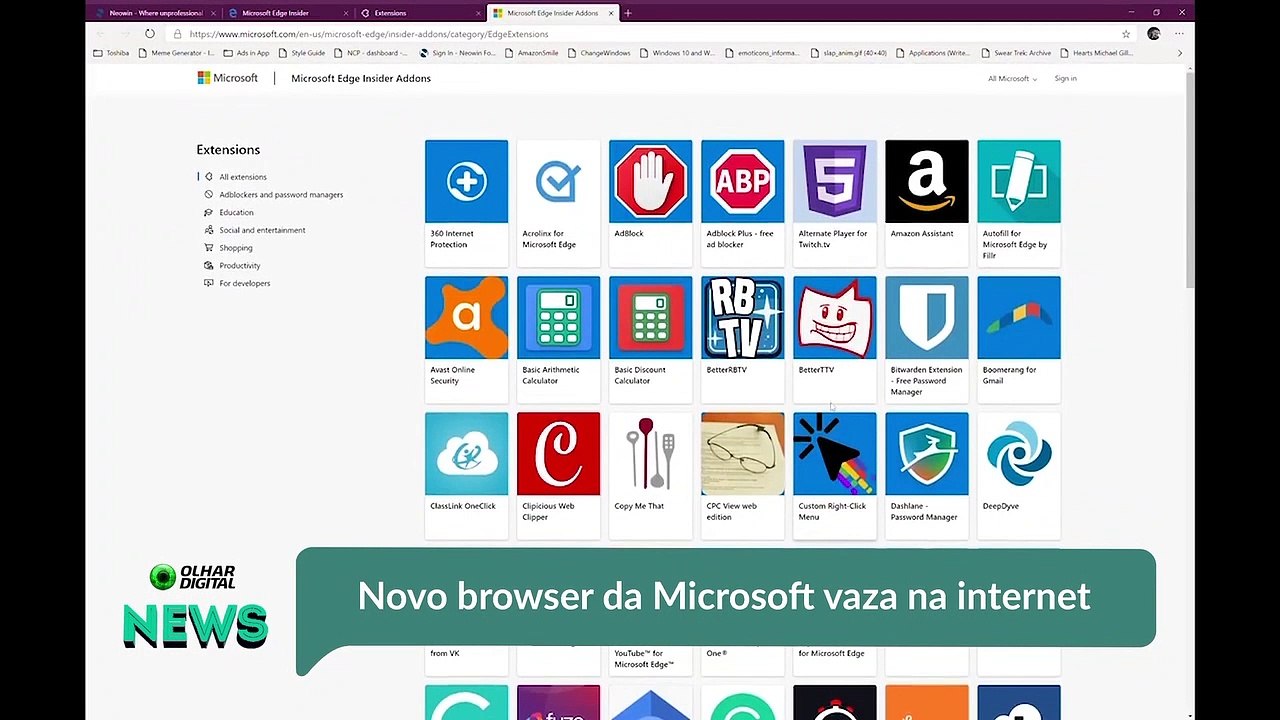The height and width of the screenshot is (720, 1280).
Task: Open the AmazonSmile bookmark
Action: (532, 53)
